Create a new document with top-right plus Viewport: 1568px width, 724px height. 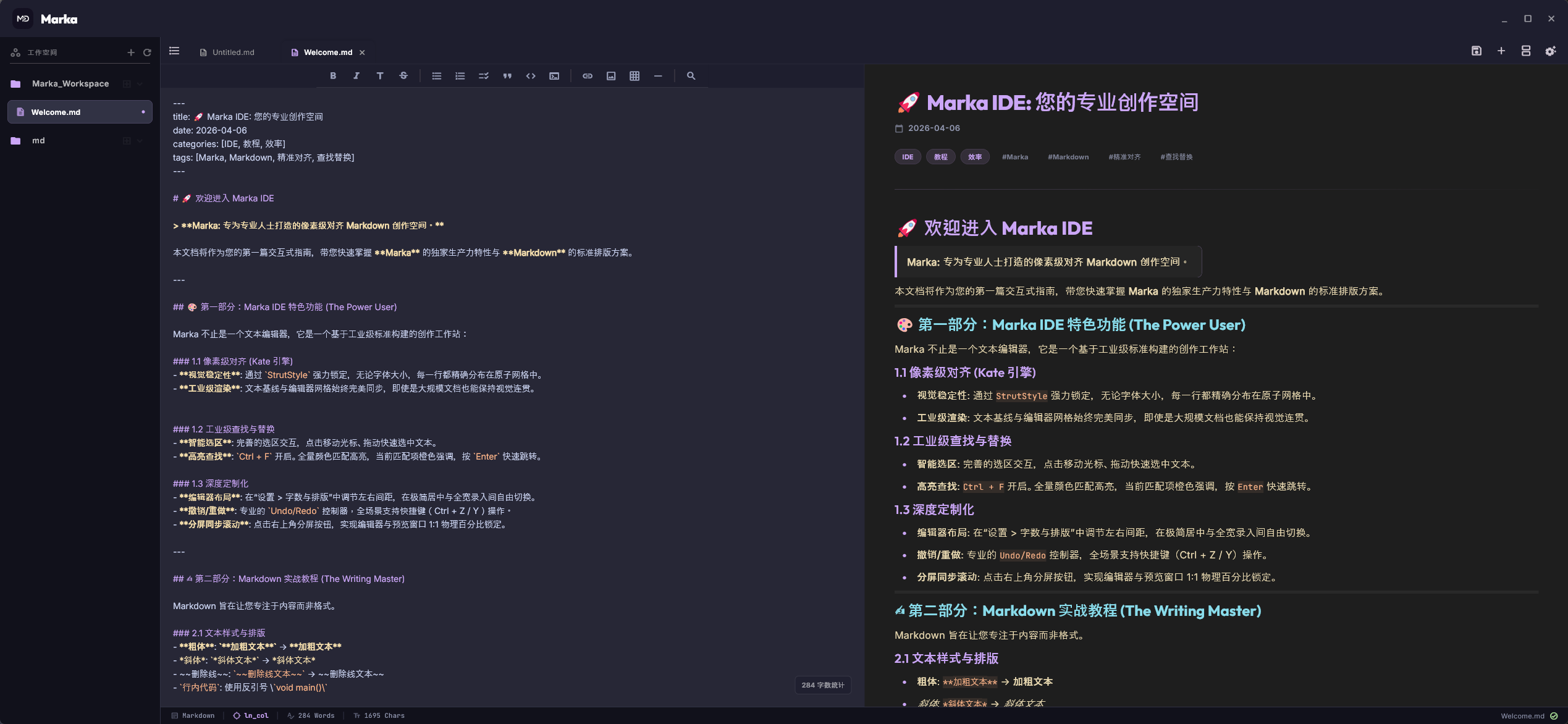(x=1501, y=51)
